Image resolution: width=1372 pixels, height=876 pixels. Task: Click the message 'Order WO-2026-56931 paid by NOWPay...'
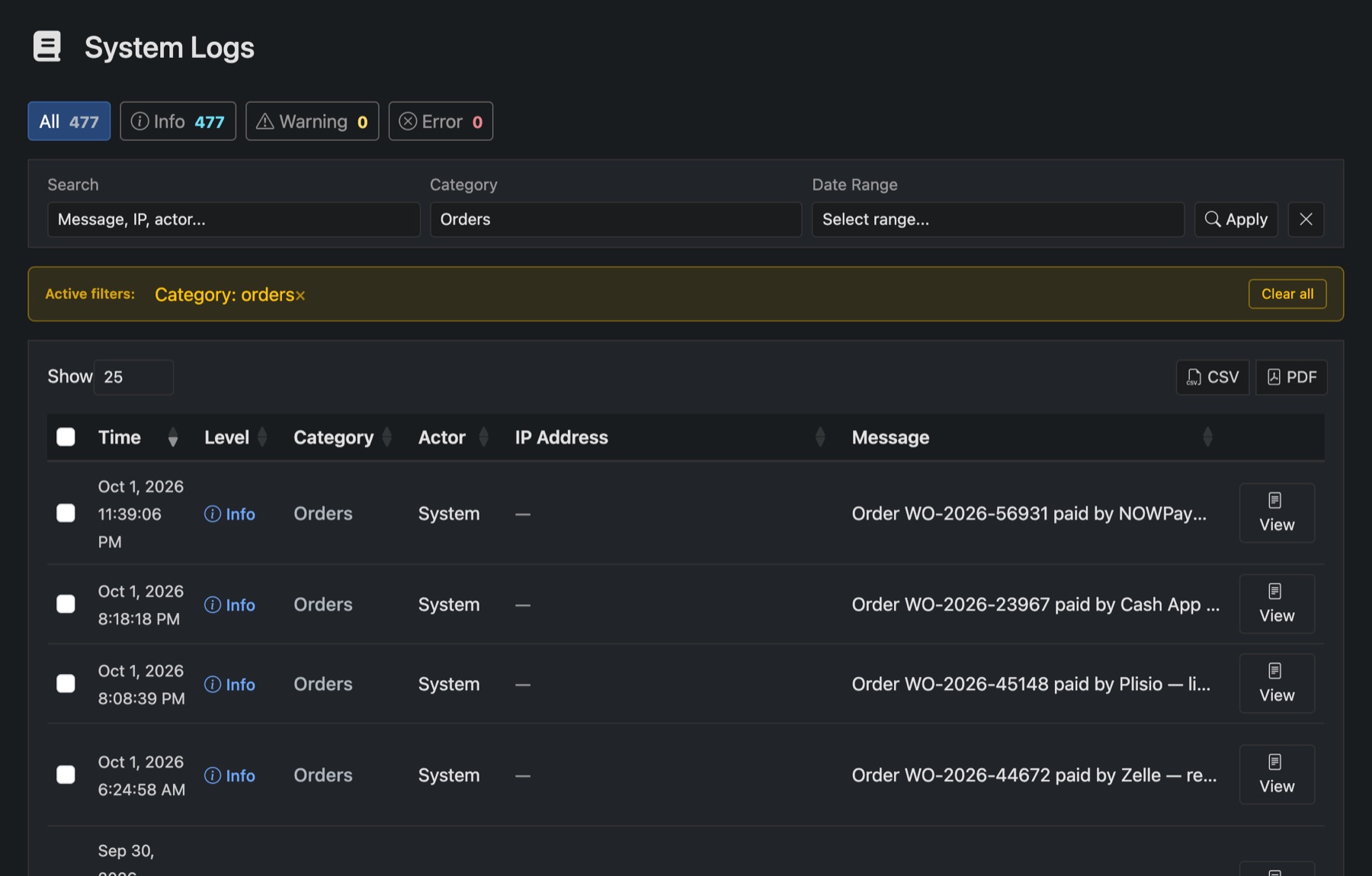click(x=1029, y=514)
